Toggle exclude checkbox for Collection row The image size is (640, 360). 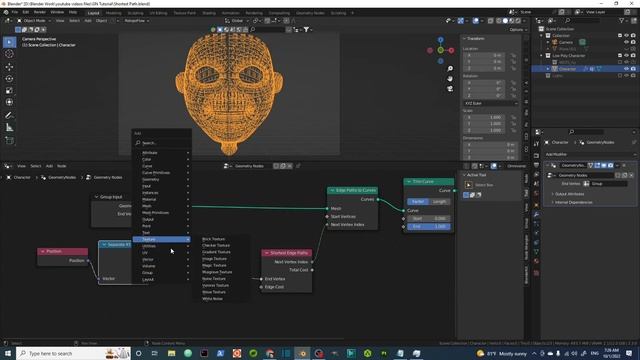[620, 36]
